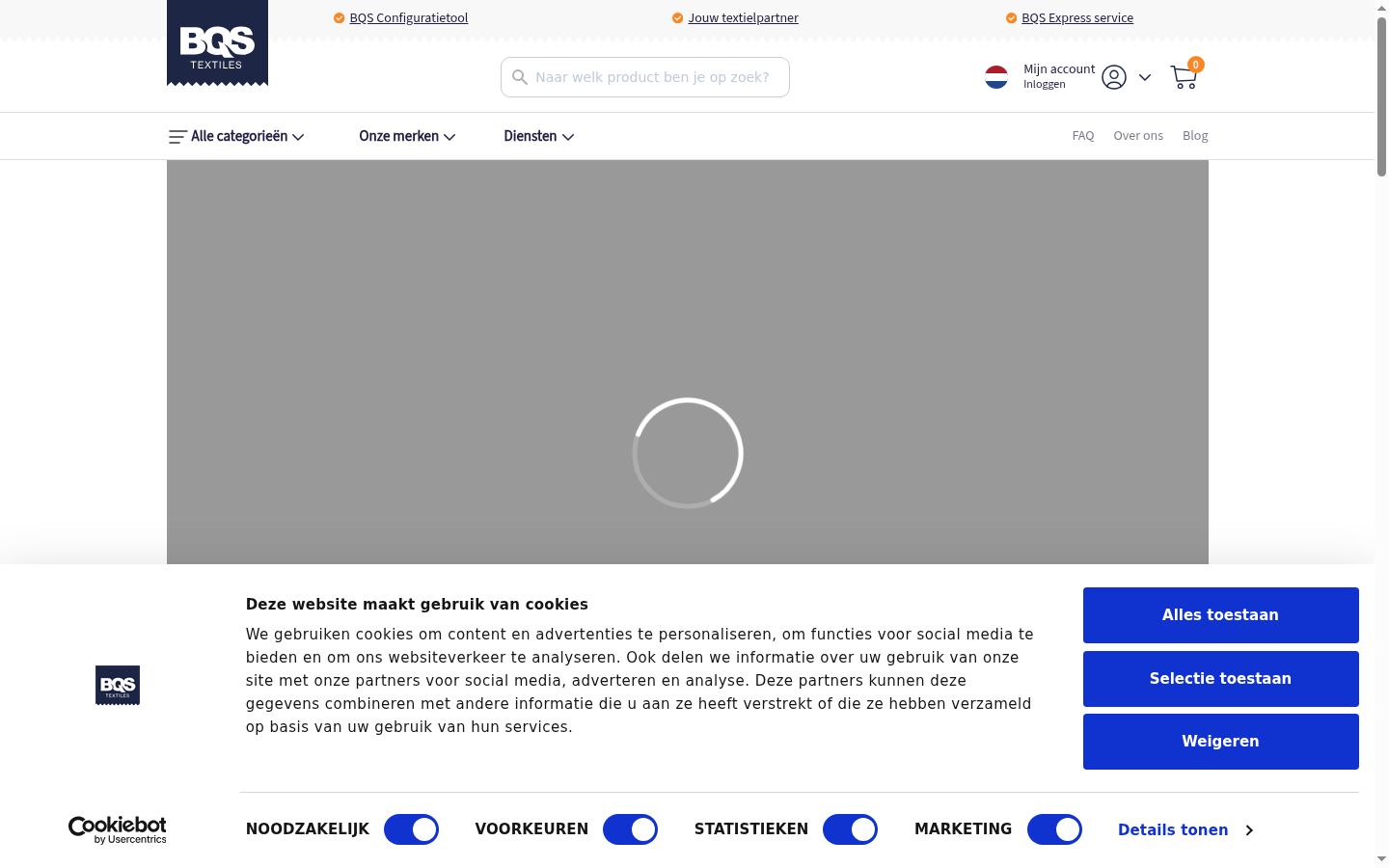
Task: Click the scrollbar down arrow
Action: pos(1381,858)
